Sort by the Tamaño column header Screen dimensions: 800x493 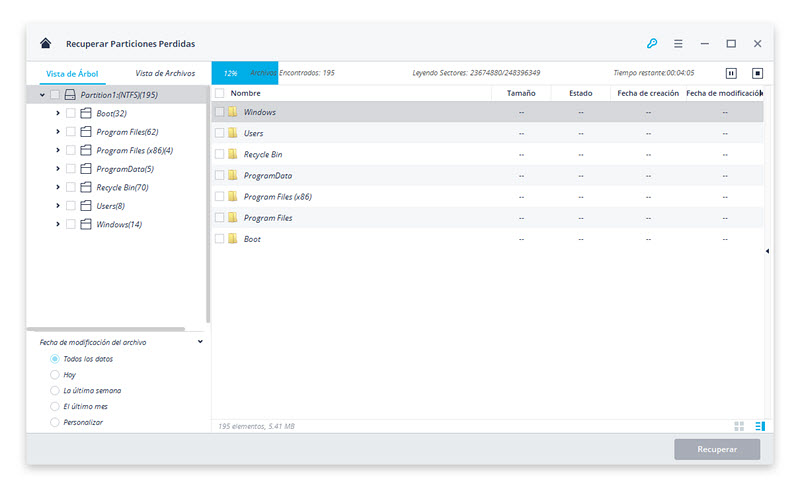(521, 93)
